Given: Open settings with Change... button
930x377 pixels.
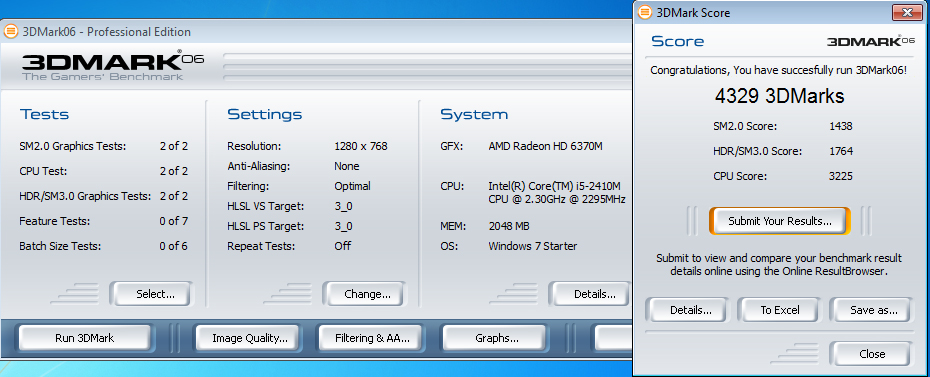Looking at the screenshot, I should click(x=364, y=293).
